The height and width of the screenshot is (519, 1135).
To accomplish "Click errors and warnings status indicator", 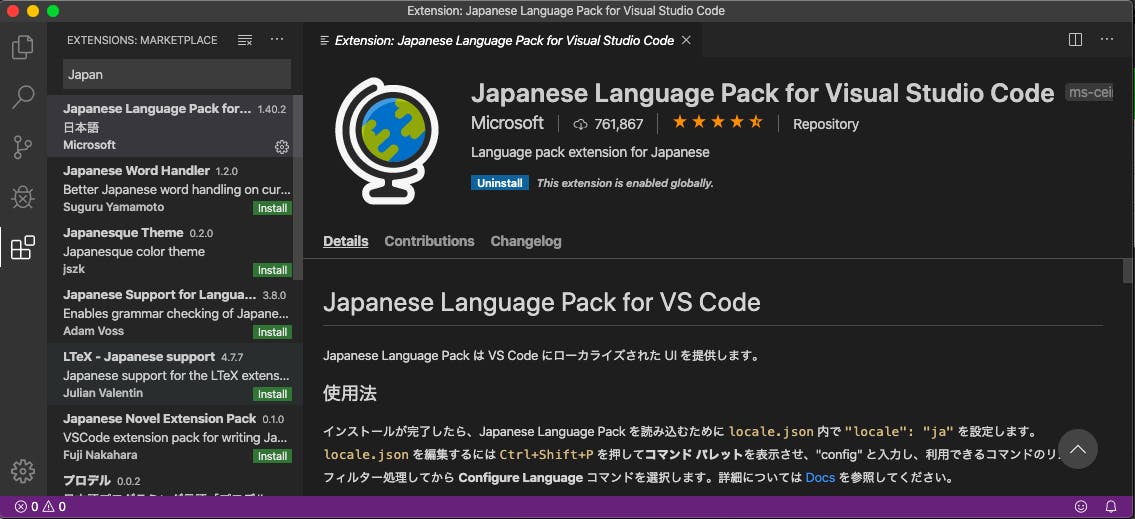I will 41,507.
